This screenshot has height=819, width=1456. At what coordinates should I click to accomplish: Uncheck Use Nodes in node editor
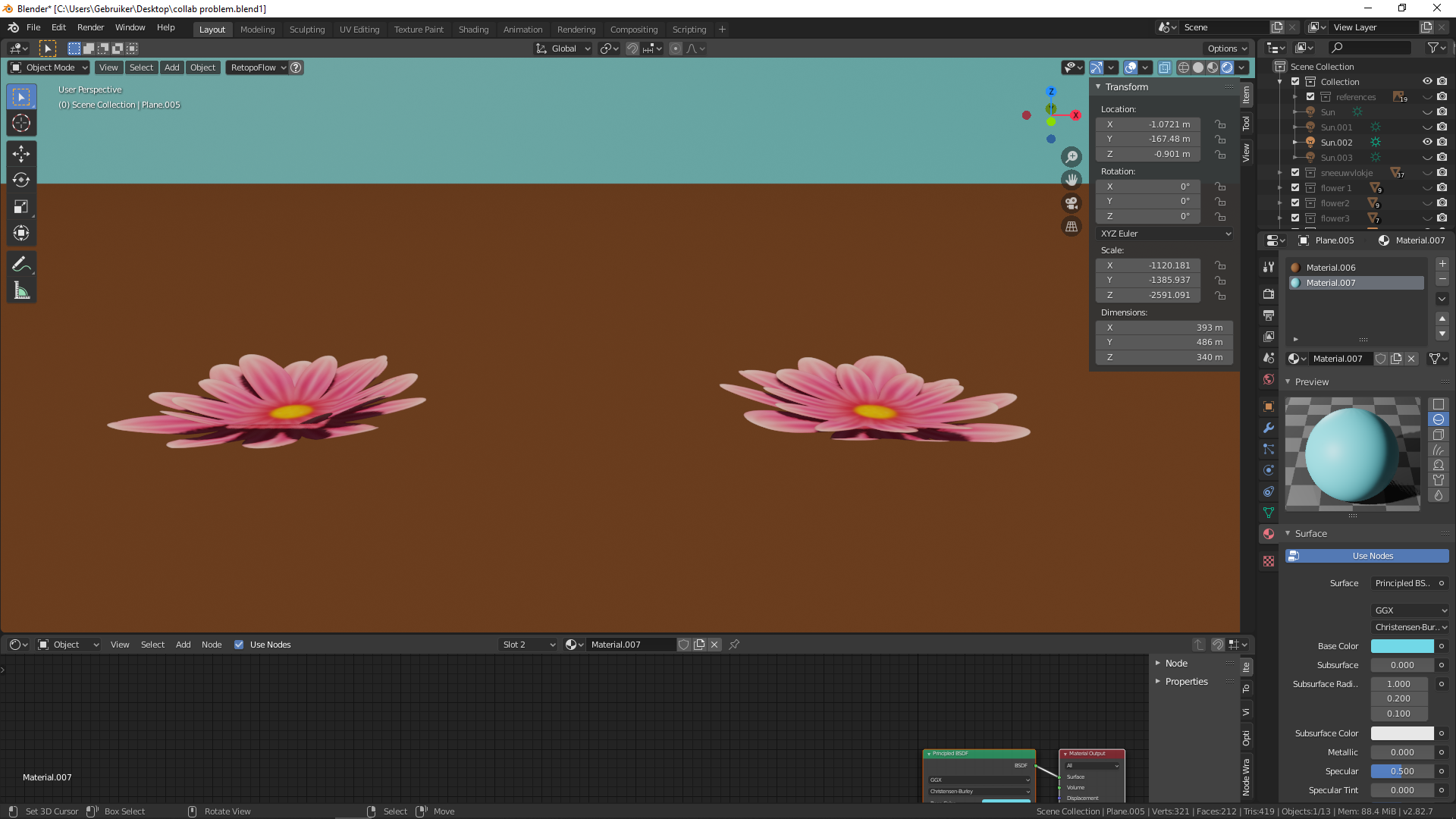pyautogui.click(x=239, y=645)
